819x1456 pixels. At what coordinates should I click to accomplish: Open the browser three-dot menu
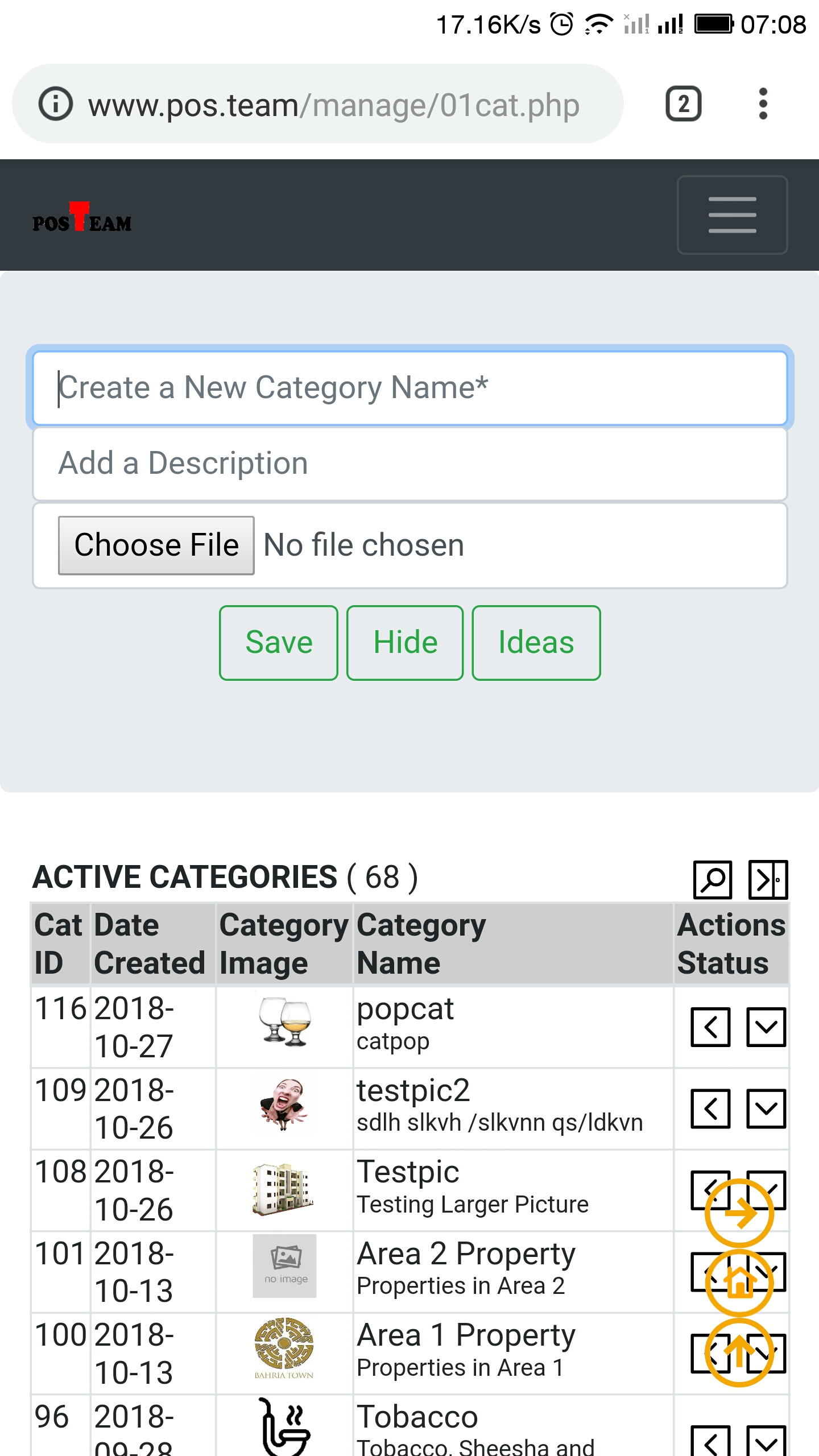click(x=763, y=104)
